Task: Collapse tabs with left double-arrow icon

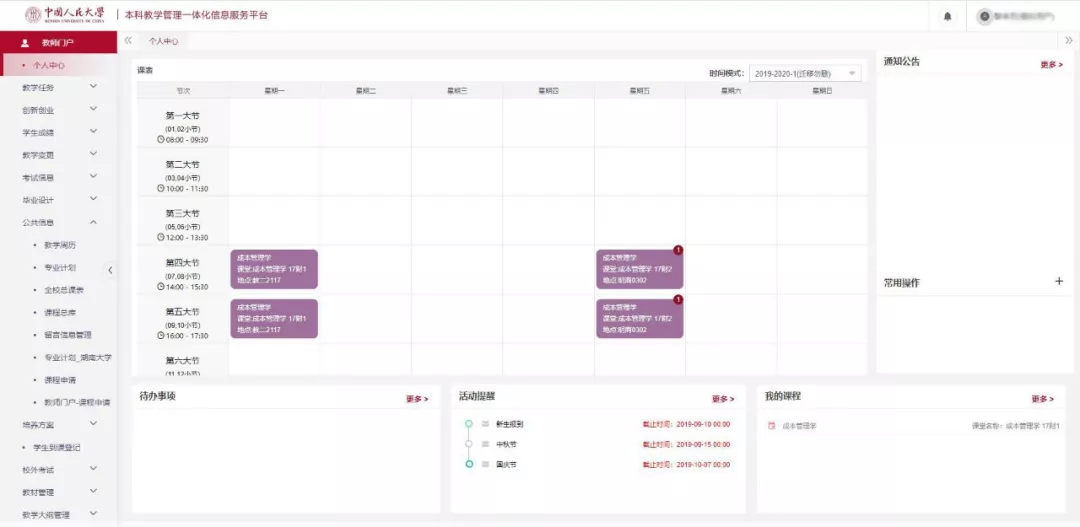Action: [128, 41]
